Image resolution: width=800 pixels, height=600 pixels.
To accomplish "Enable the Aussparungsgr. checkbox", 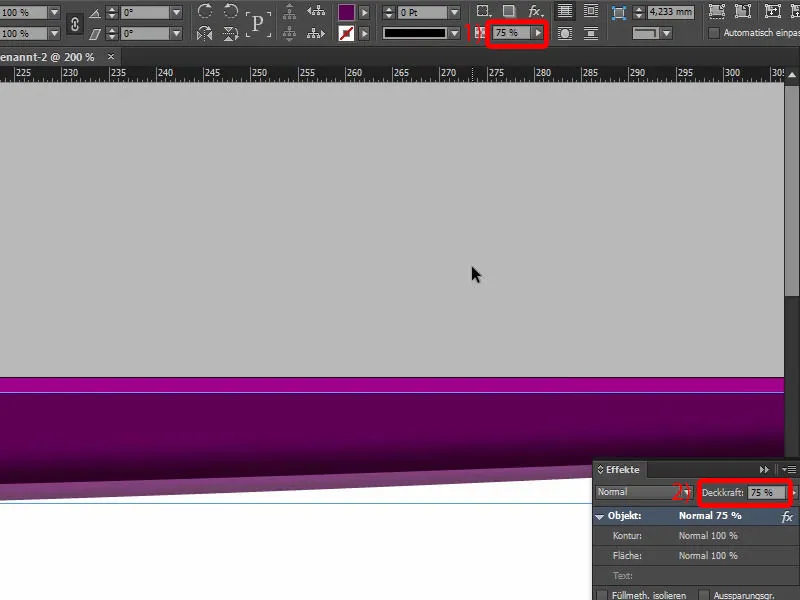I will (704, 595).
